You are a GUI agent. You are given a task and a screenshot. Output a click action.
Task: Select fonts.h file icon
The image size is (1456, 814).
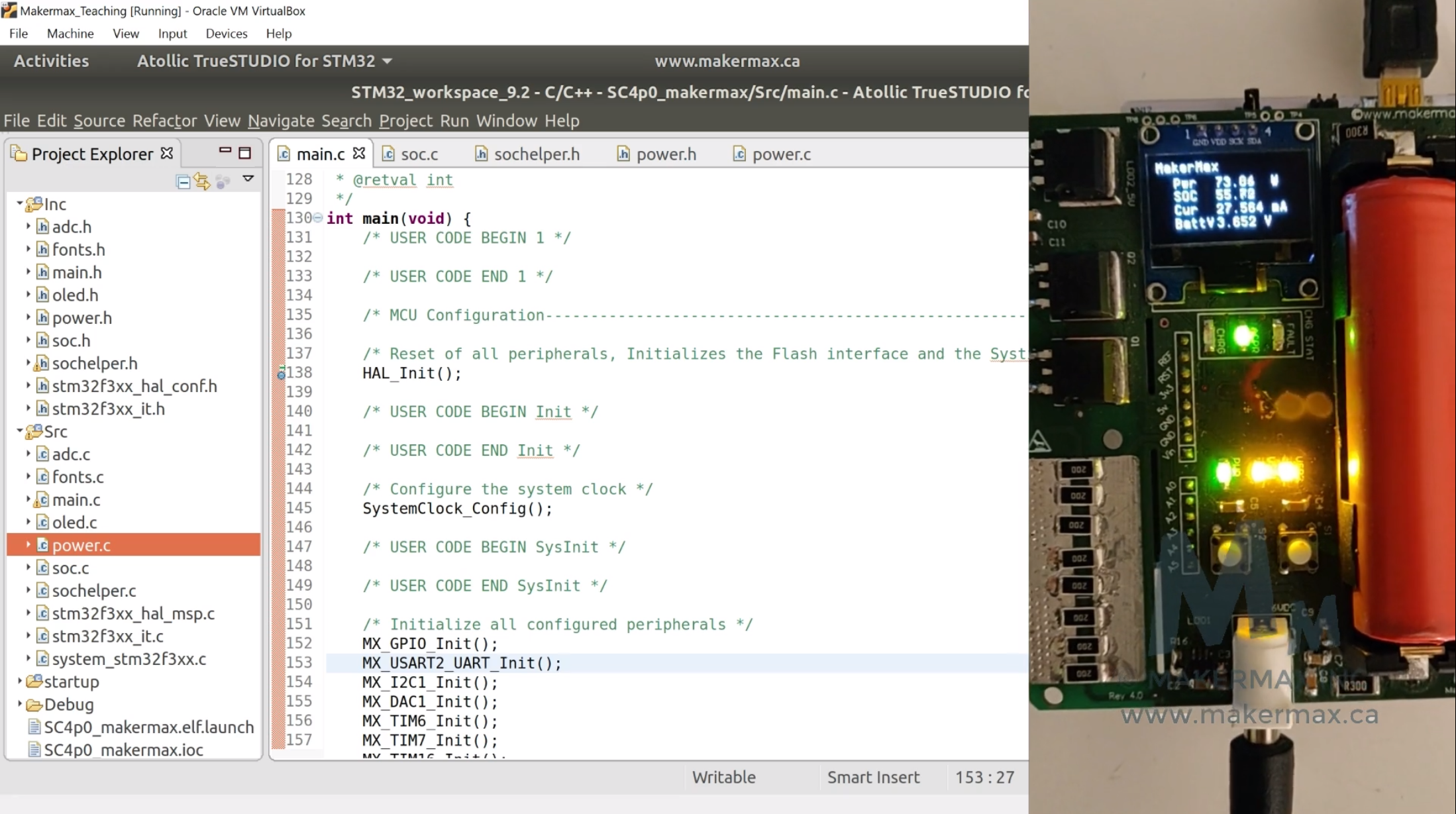[42, 249]
